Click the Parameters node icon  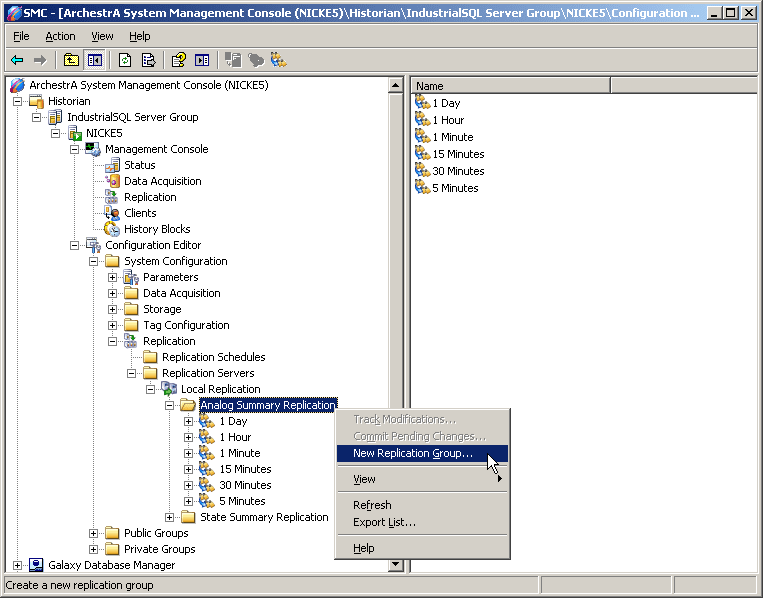pos(131,277)
